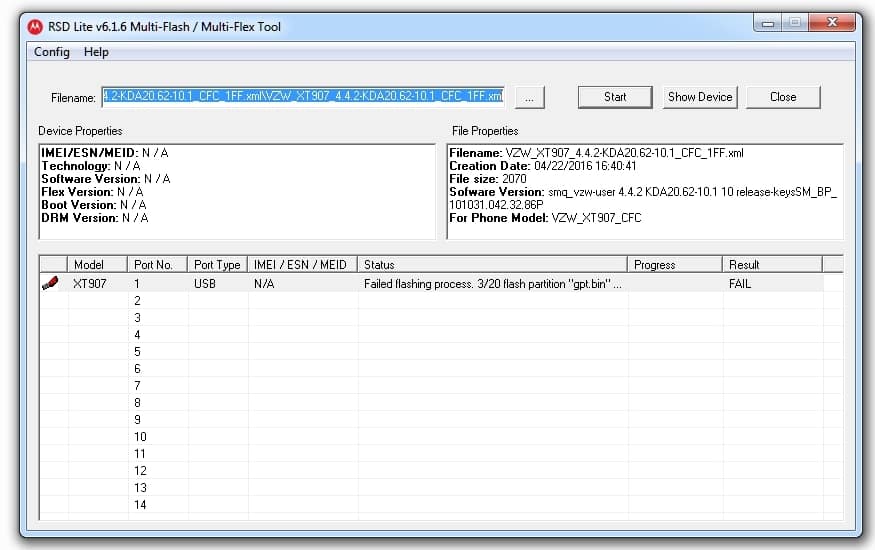Click the FAIL result cell
Image resolution: width=875 pixels, height=550 pixels.
click(x=740, y=283)
